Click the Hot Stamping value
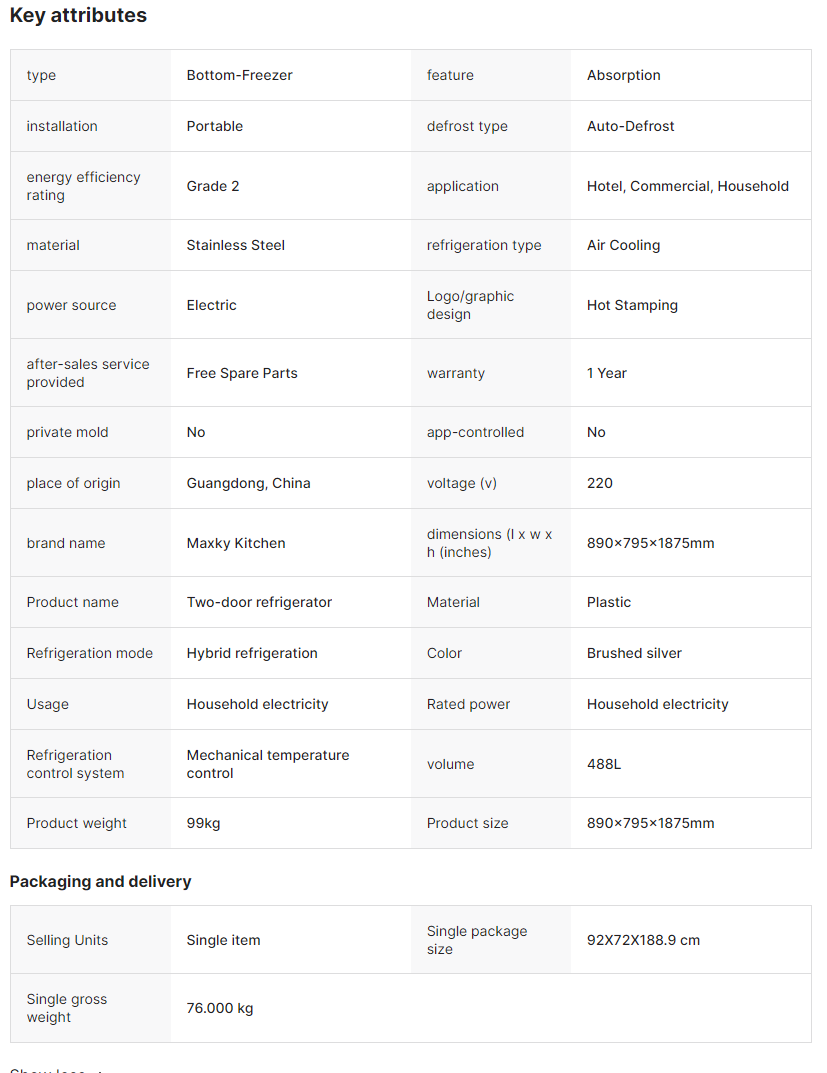The height and width of the screenshot is (1073, 827). click(632, 305)
